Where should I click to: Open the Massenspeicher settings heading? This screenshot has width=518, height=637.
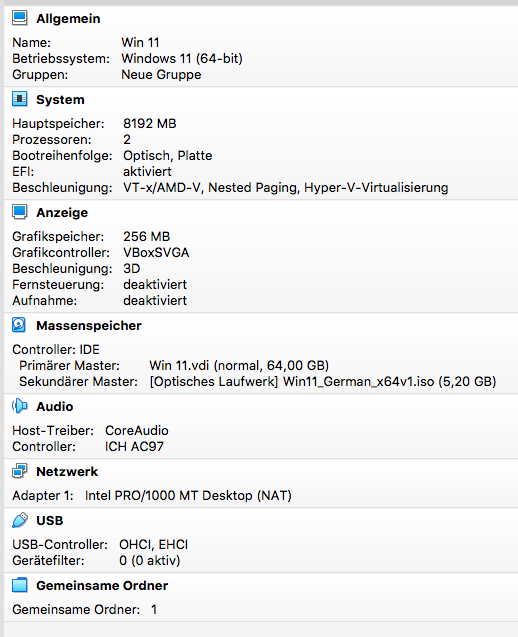(x=89, y=325)
